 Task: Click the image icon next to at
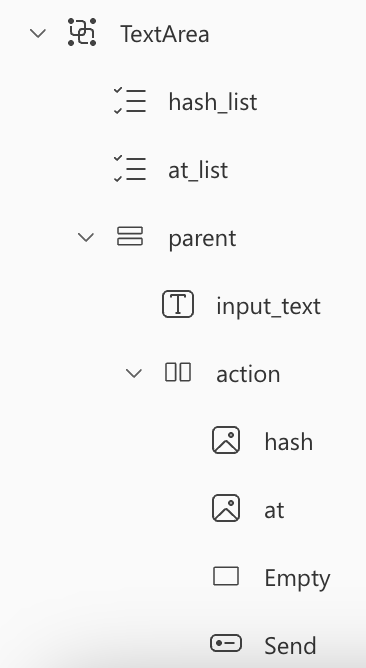click(226, 508)
